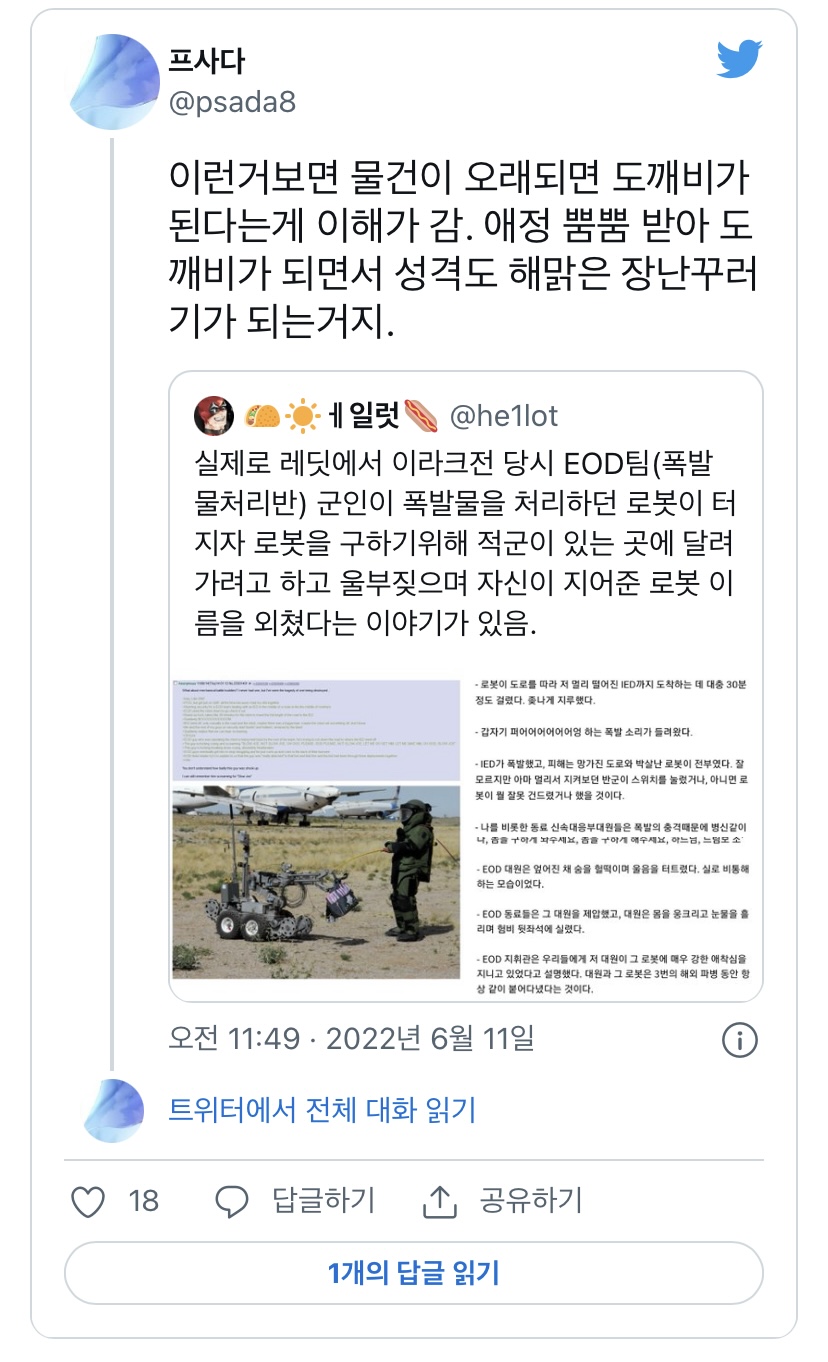Click the 답글하기 reply label
Screen dimensions: 828x1362
pos(323,1201)
